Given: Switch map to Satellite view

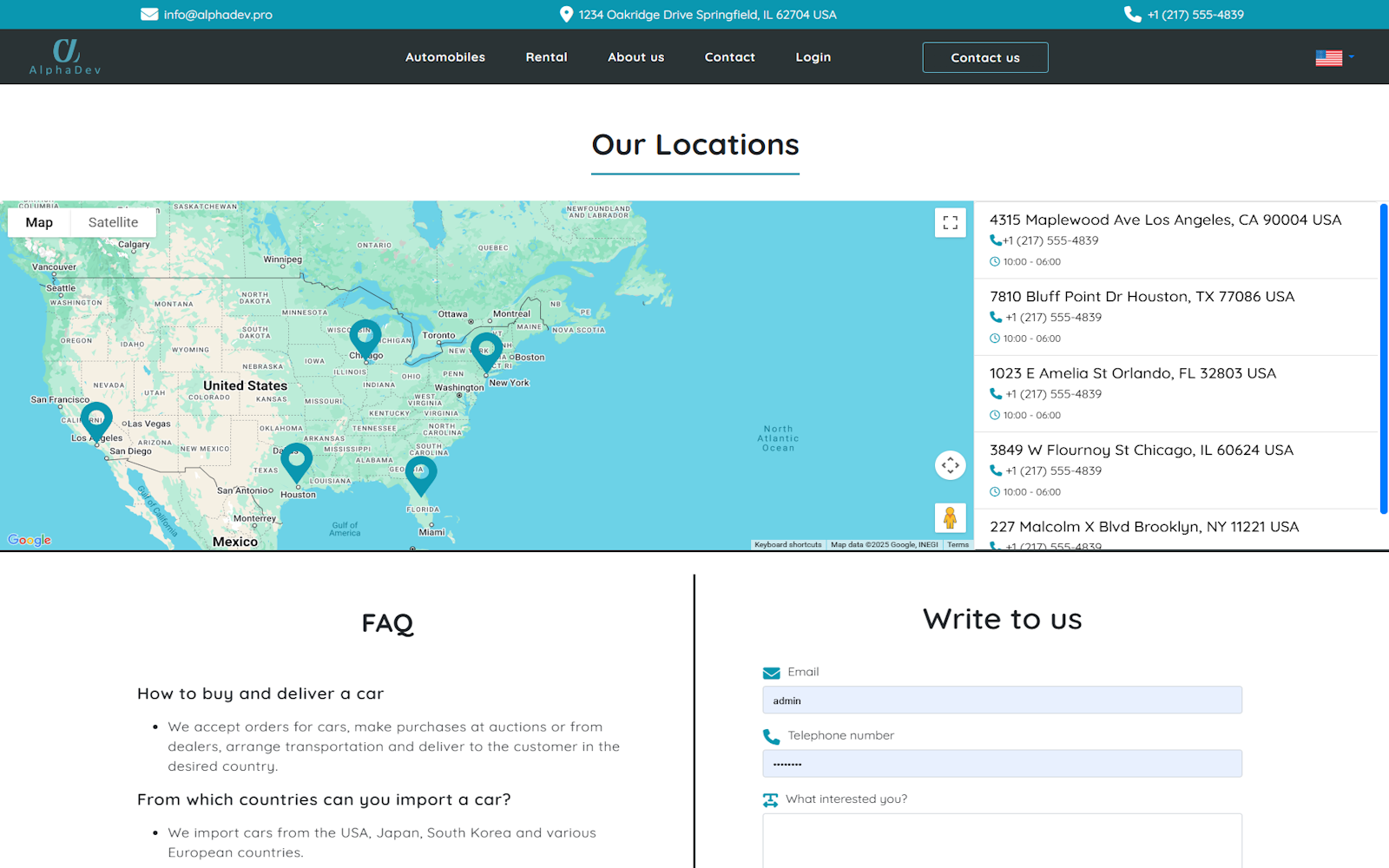Looking at the screenshot, I should [x=113, y=222].
